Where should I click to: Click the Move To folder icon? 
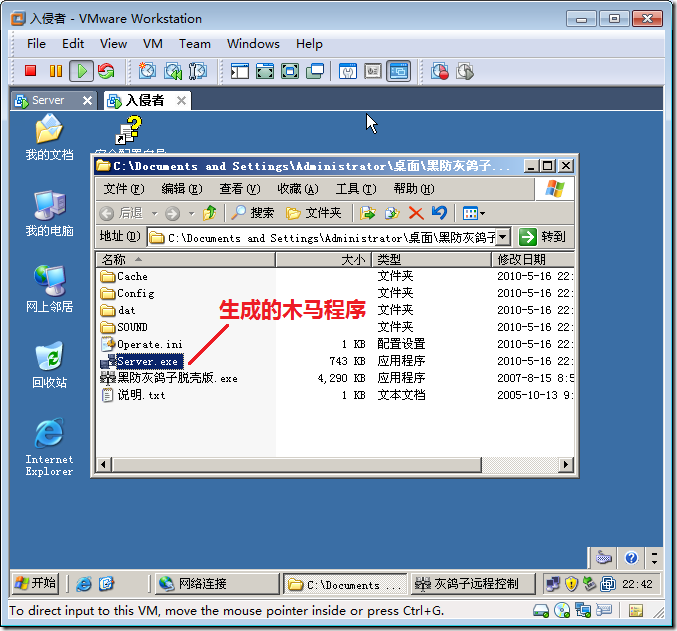pos(367,212)
